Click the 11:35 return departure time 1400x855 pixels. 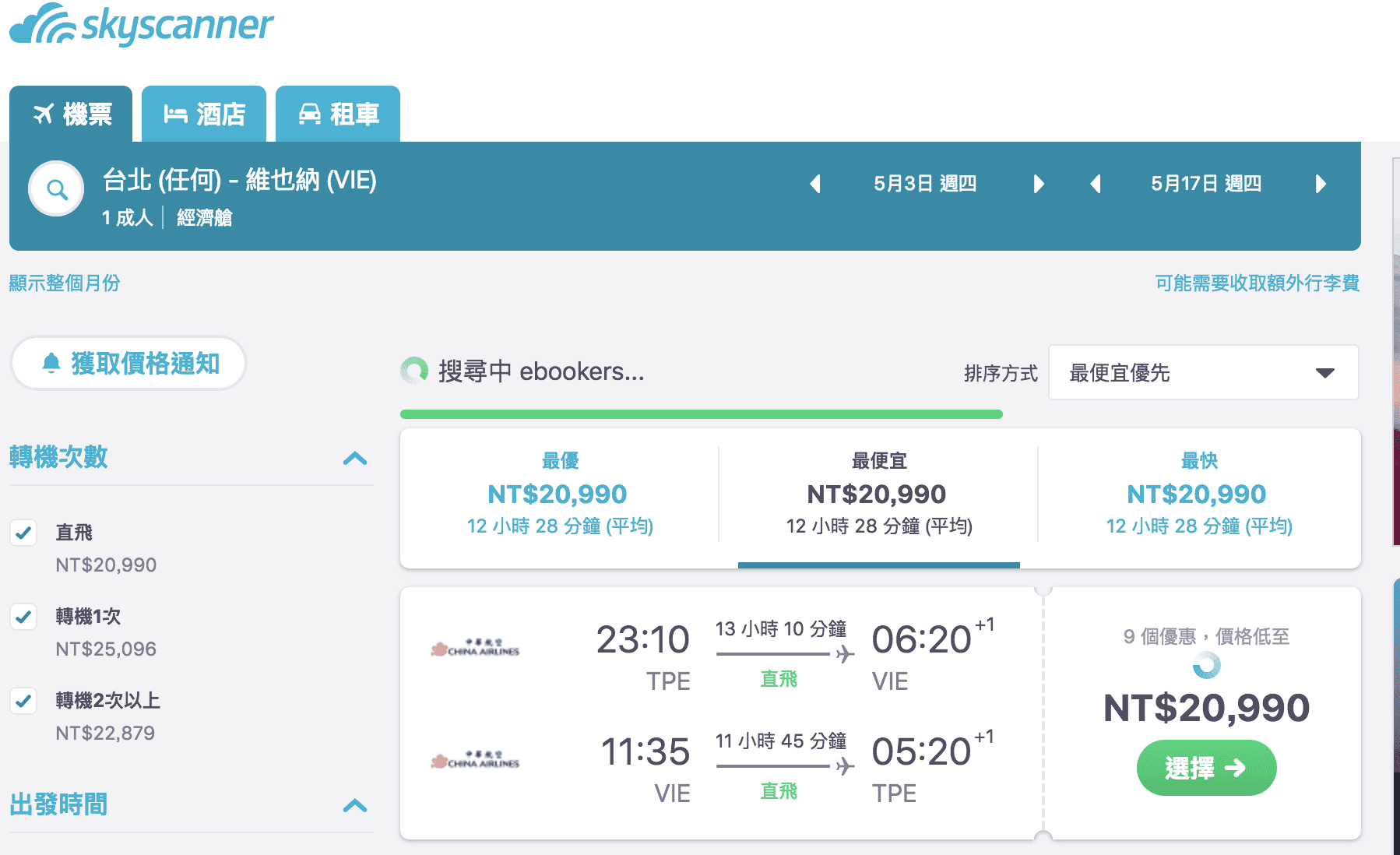tap(645, 751)
